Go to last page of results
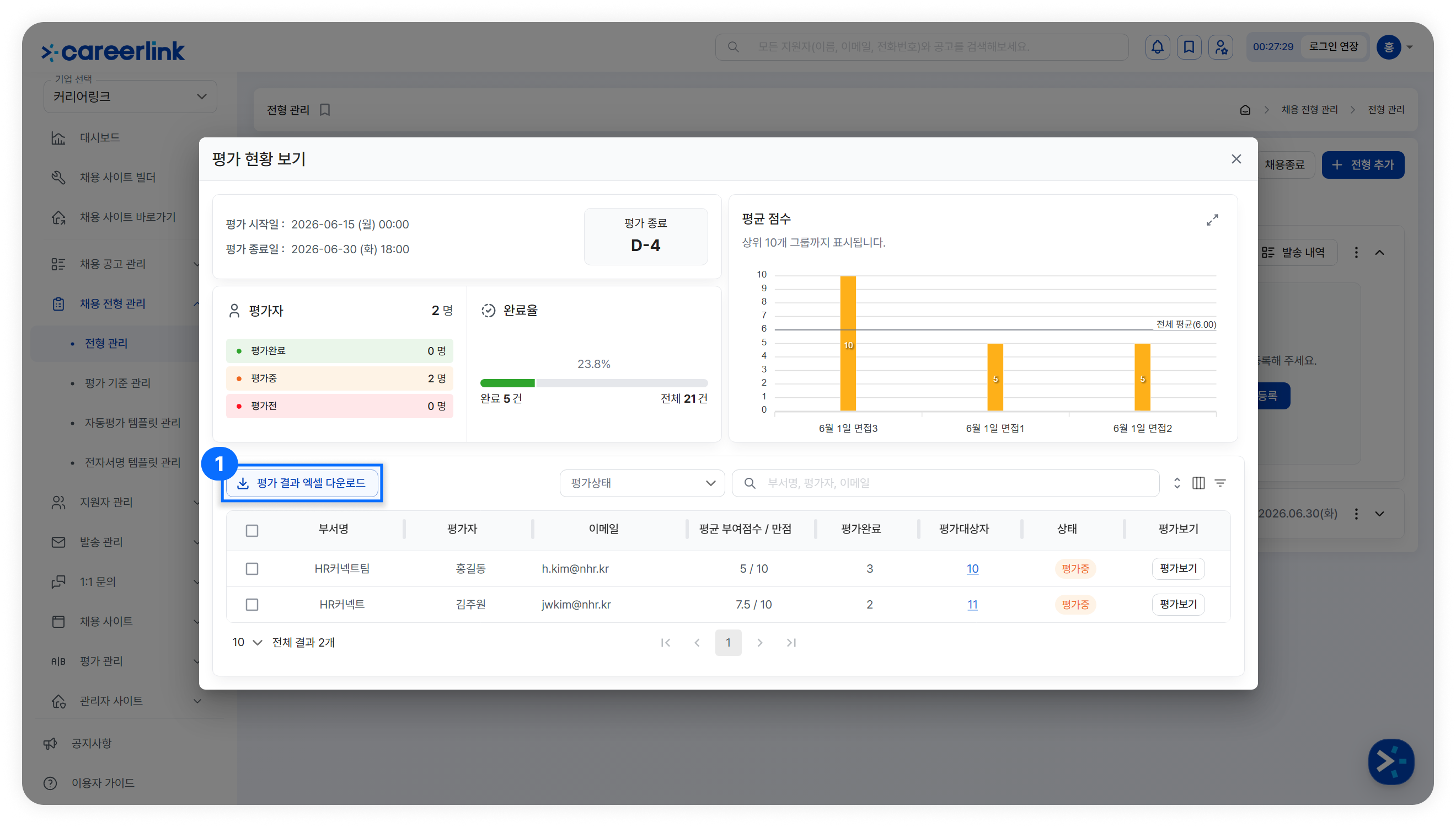This screenshot has width=1456, height=827. pos(791,642)
